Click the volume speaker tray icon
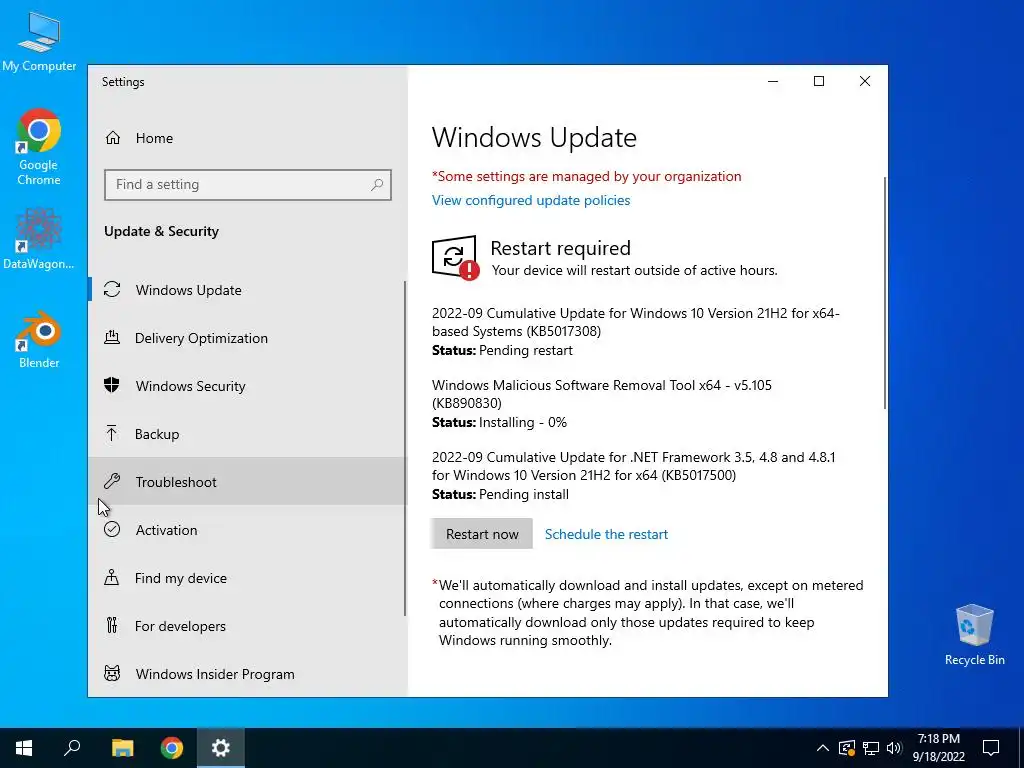 [x=894, y=748]
